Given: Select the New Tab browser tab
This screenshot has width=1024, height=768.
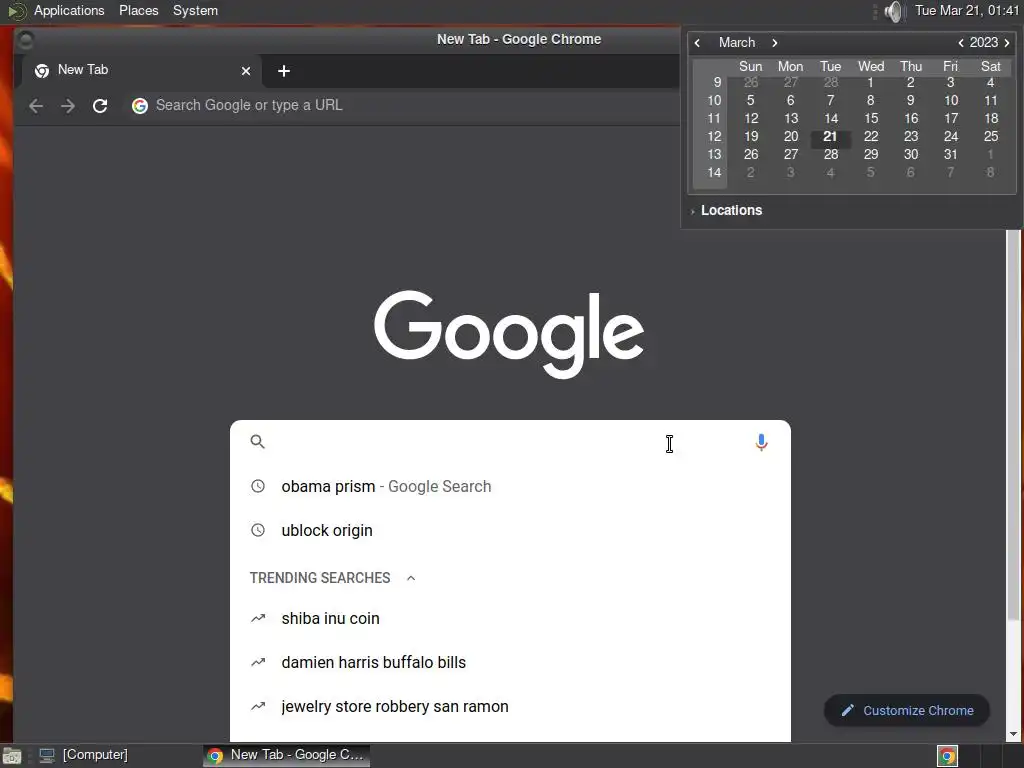Looking at the screenshot, I should point(142,71).
